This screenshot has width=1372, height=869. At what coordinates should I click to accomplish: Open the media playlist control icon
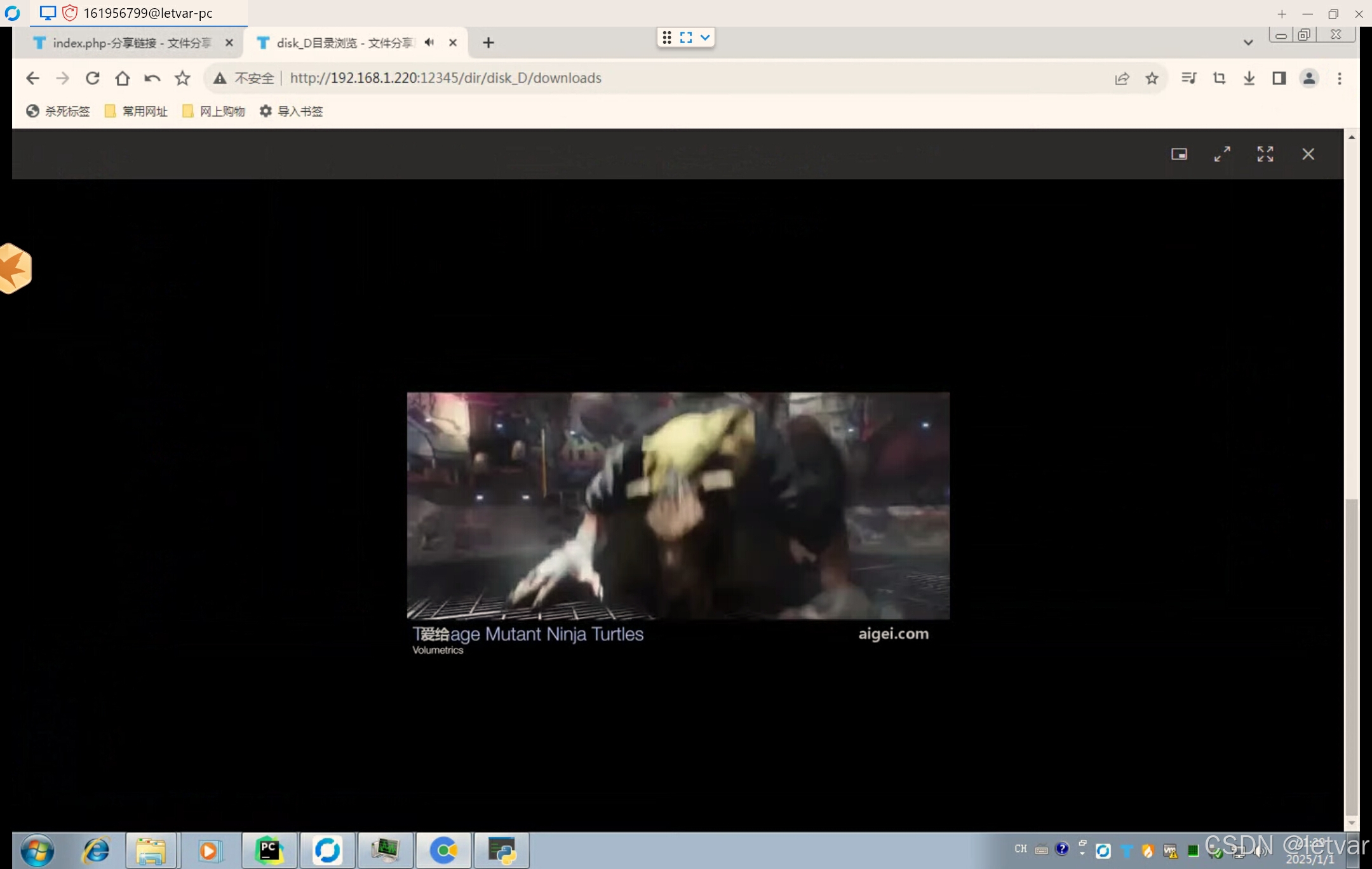pos(1188,78)
